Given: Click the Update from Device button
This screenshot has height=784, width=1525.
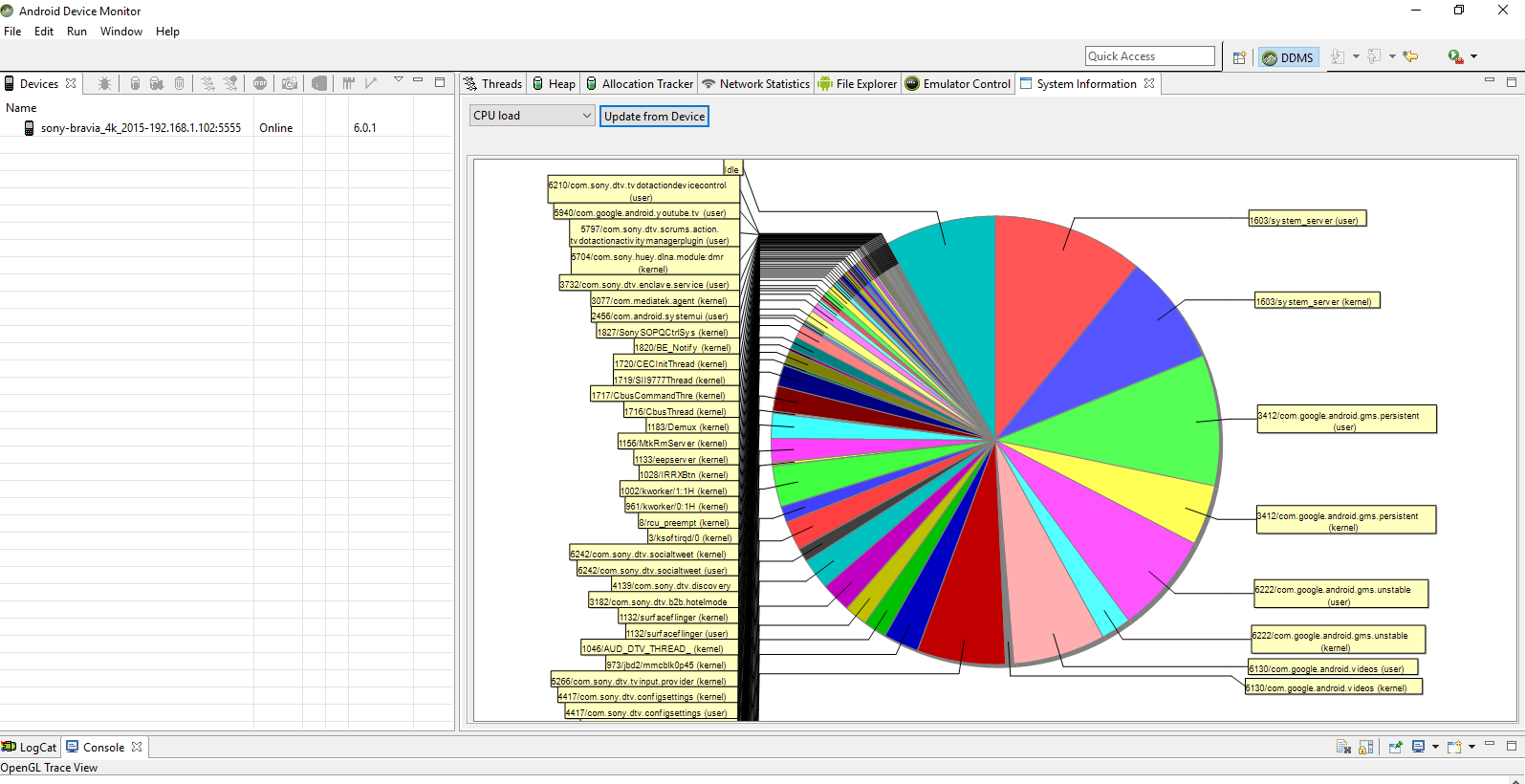Looking at the screenshot, I should (654, 117).
